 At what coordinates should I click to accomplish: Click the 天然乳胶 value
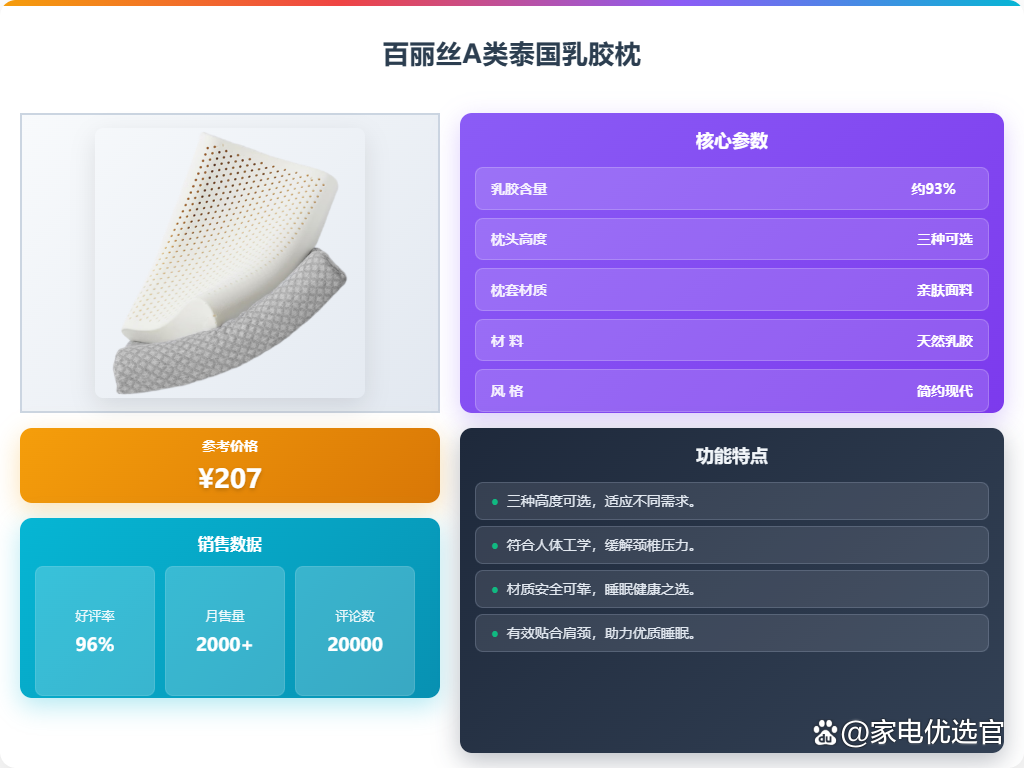coord(944,340)
